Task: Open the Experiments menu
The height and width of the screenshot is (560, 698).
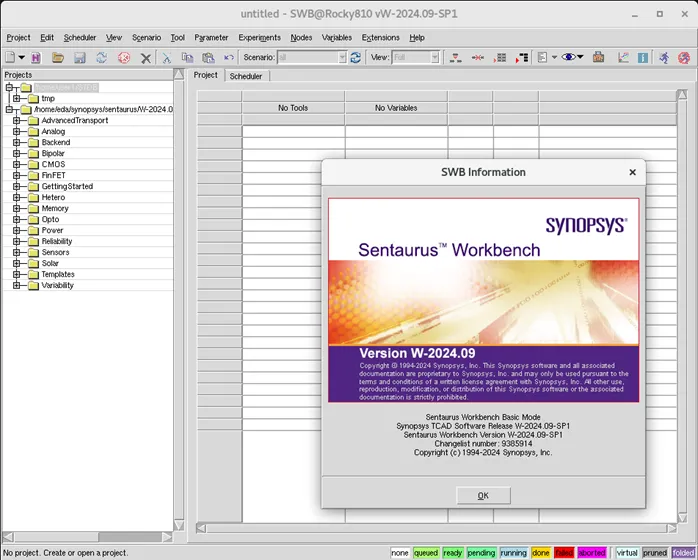Action: (260, 38)
